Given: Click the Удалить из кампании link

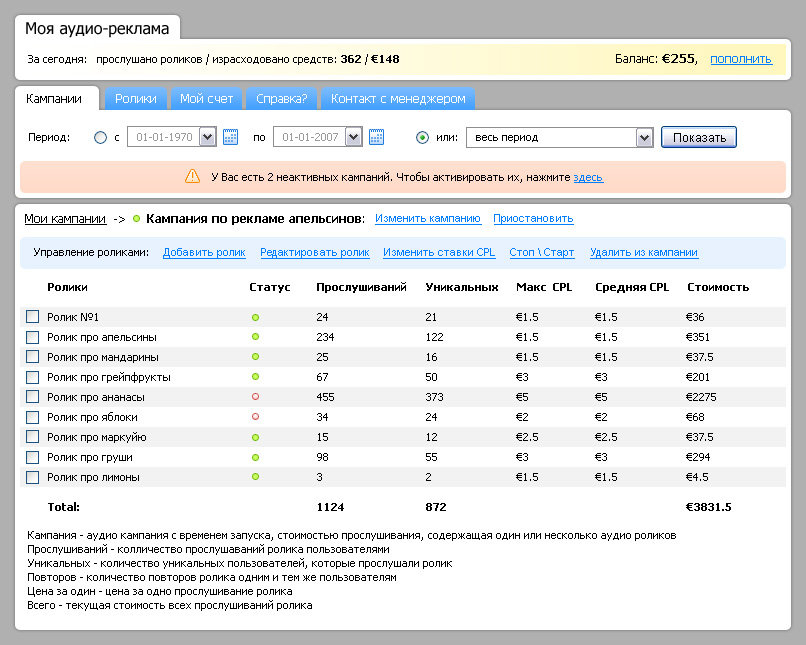Looking at the screenshot, I should [x=644, y=252].
